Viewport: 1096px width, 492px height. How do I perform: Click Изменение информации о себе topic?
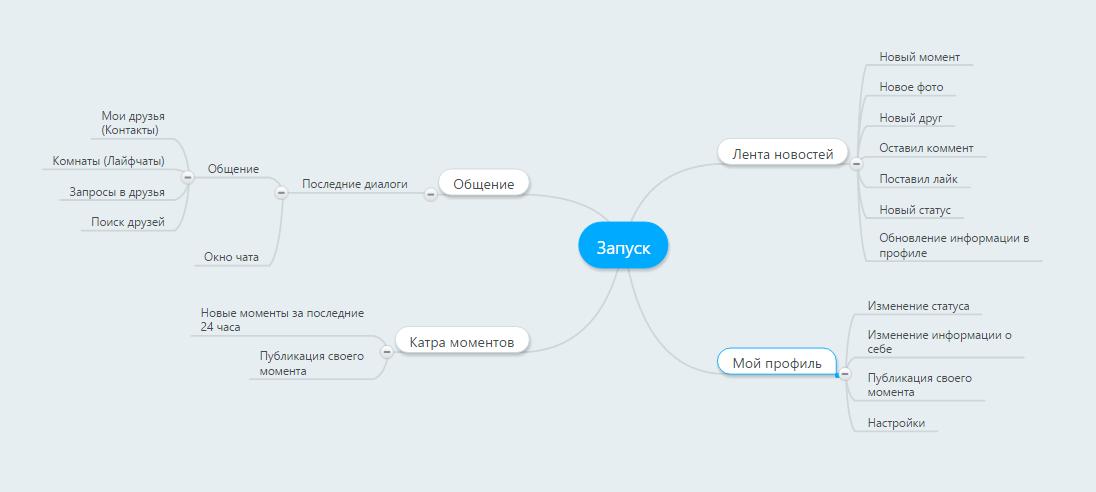point(939,342)
